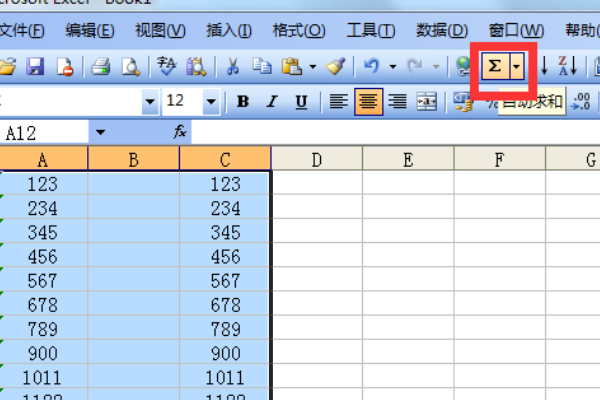
Task: Click the Open folder icon
Action: [7, 67]
